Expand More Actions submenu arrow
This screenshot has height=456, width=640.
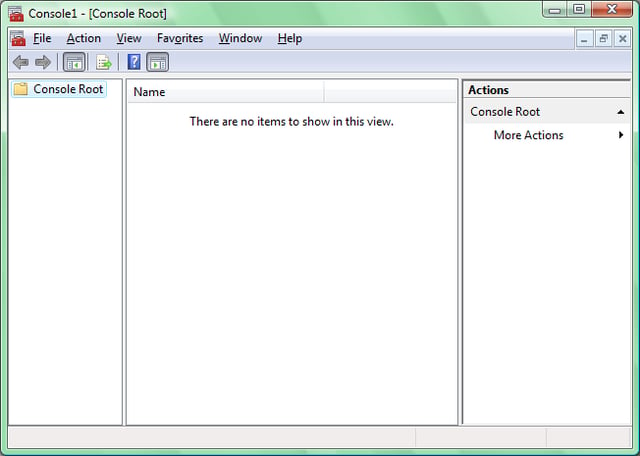[x=621, y=135]
